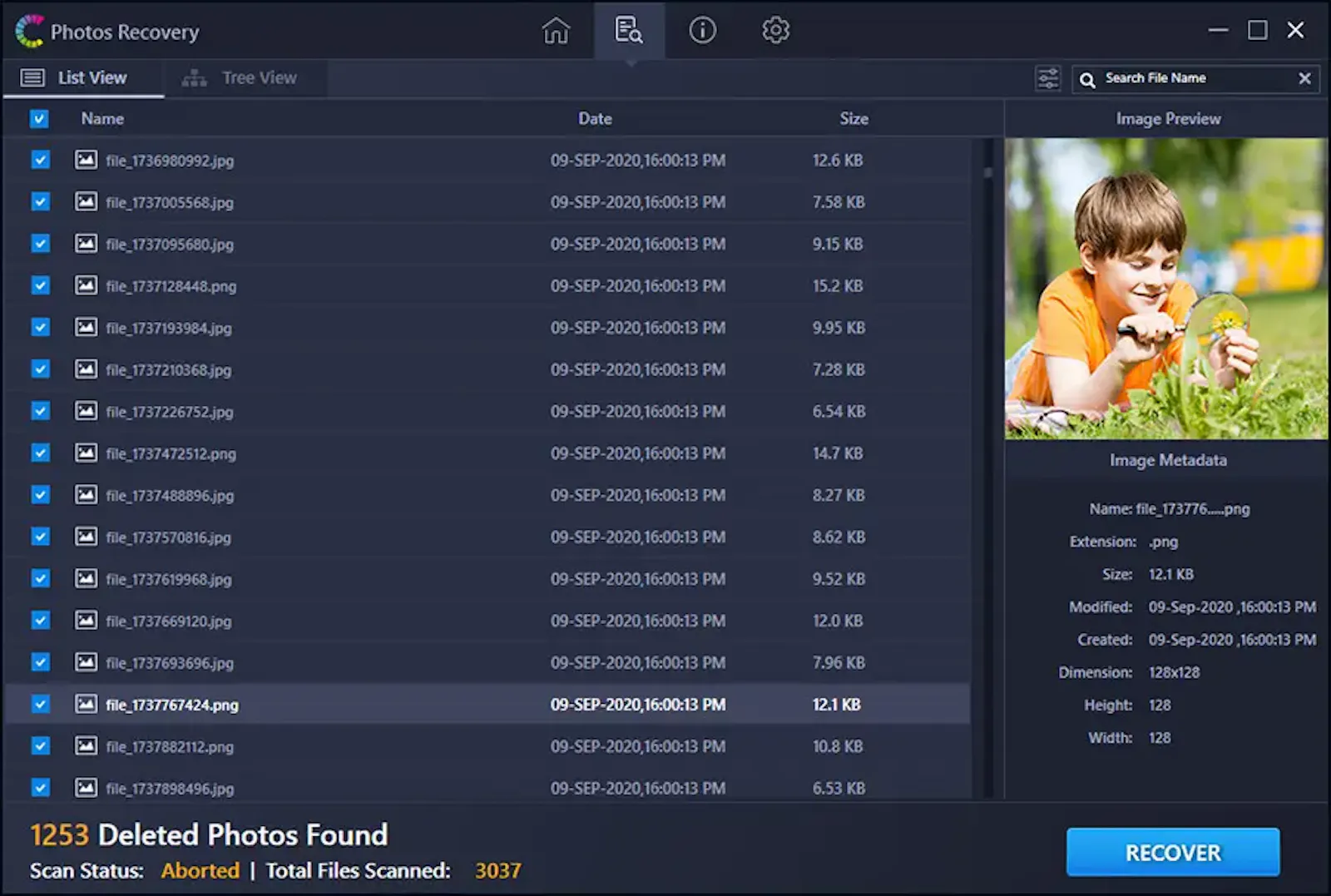This screenshot has width=1331, height=896.
Task: Select file name file_1737488896.jpg
Action: click(x=170, y=496)
